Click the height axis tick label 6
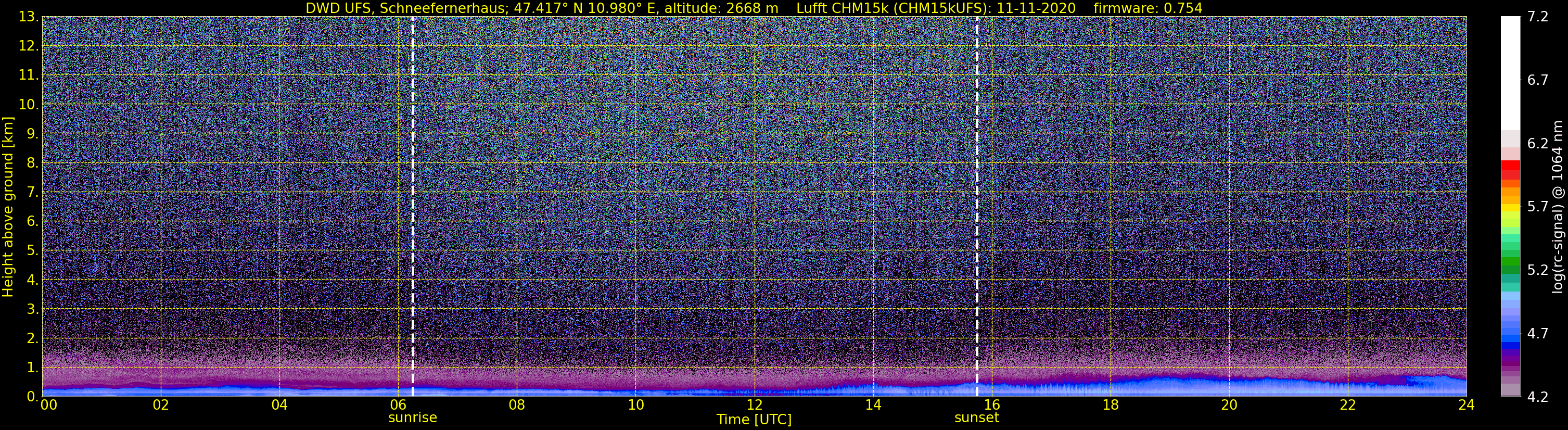 point(33,221)
